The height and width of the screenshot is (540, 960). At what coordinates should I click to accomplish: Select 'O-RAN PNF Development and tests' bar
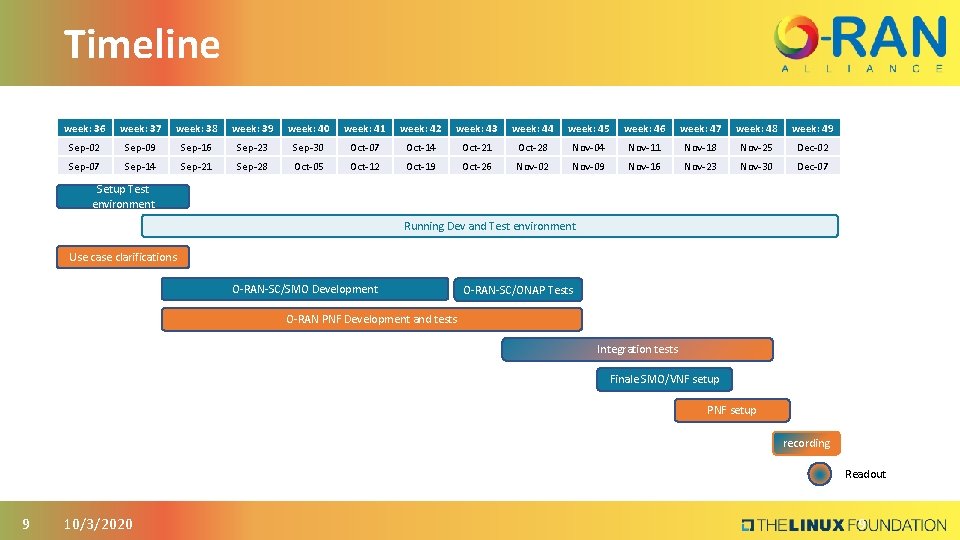point(372,320)
